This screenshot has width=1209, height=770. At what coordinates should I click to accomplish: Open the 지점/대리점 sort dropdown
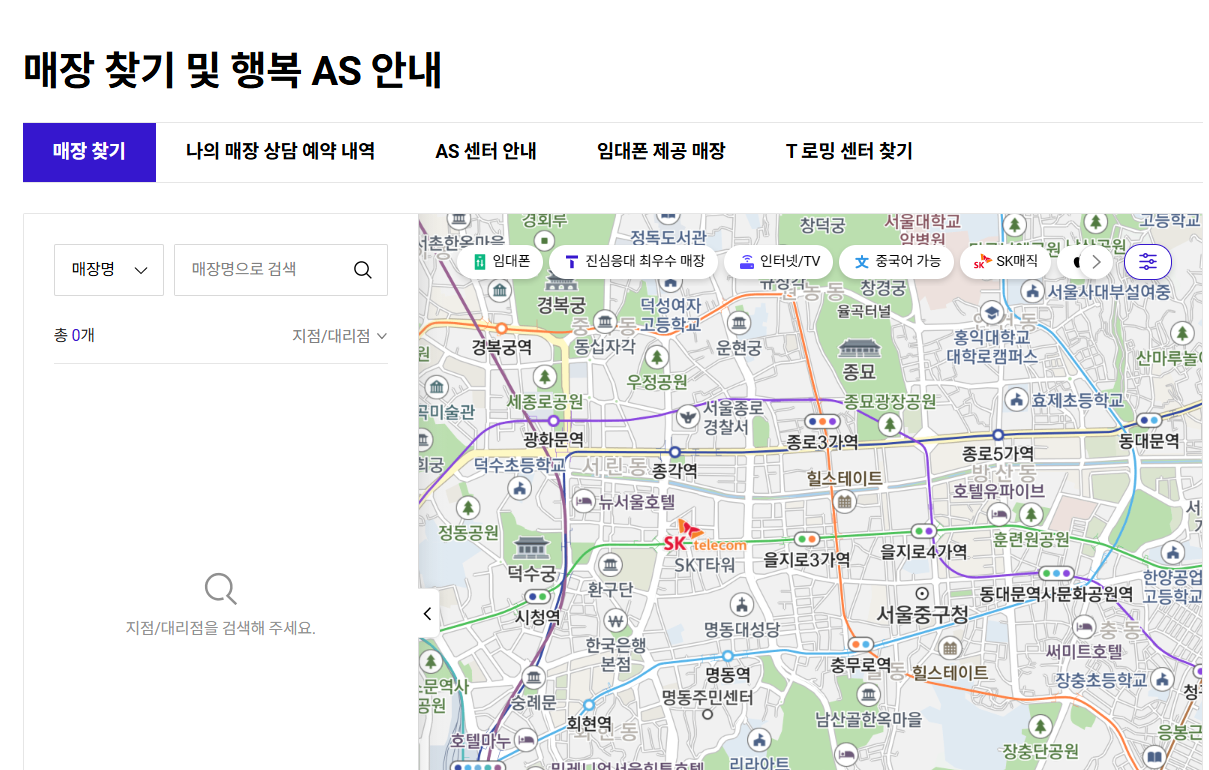[x=339, y=336]
